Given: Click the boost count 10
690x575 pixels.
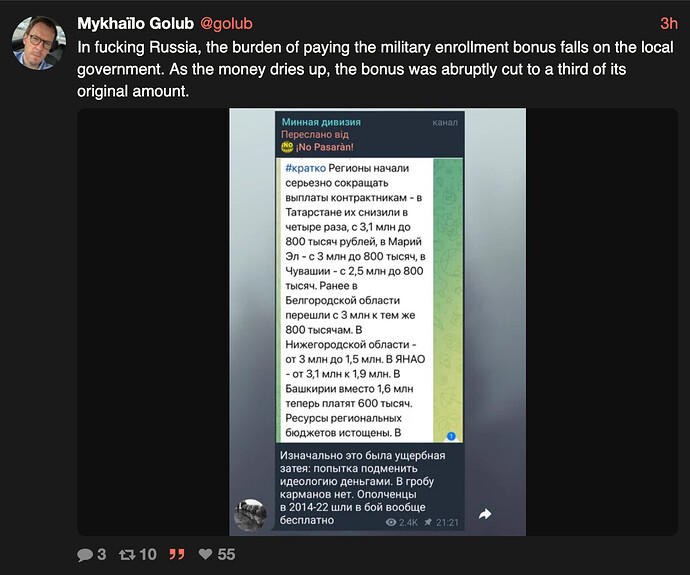Looking at the screenshot, I should [148, 554].
